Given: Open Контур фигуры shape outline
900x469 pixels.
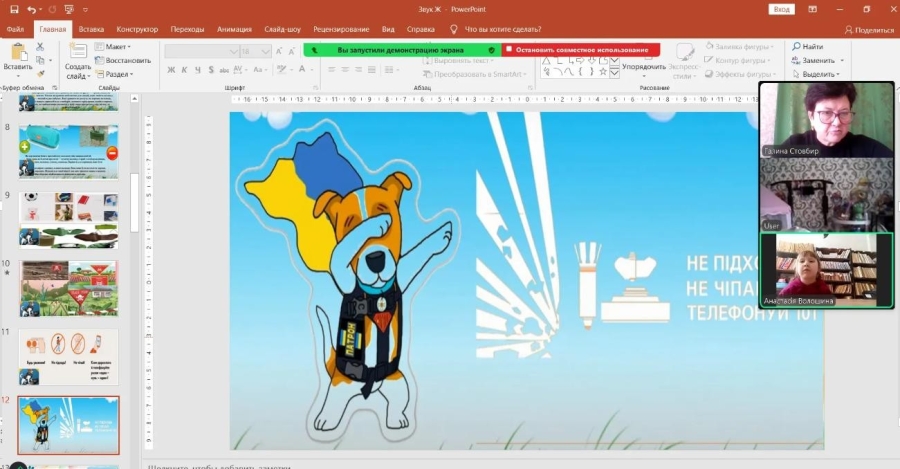Looking at the screenshot, I should 738,60.
